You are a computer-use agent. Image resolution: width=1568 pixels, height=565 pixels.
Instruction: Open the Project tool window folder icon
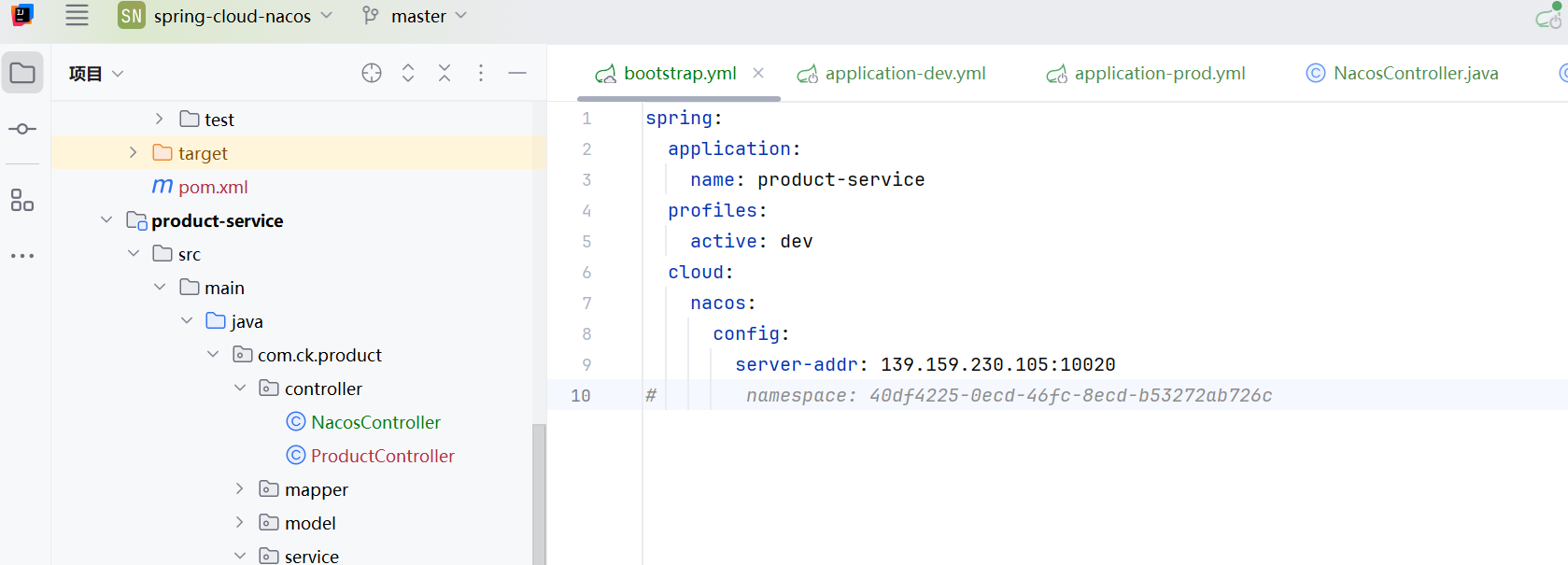pyautogui.click(x=22, y=73)
